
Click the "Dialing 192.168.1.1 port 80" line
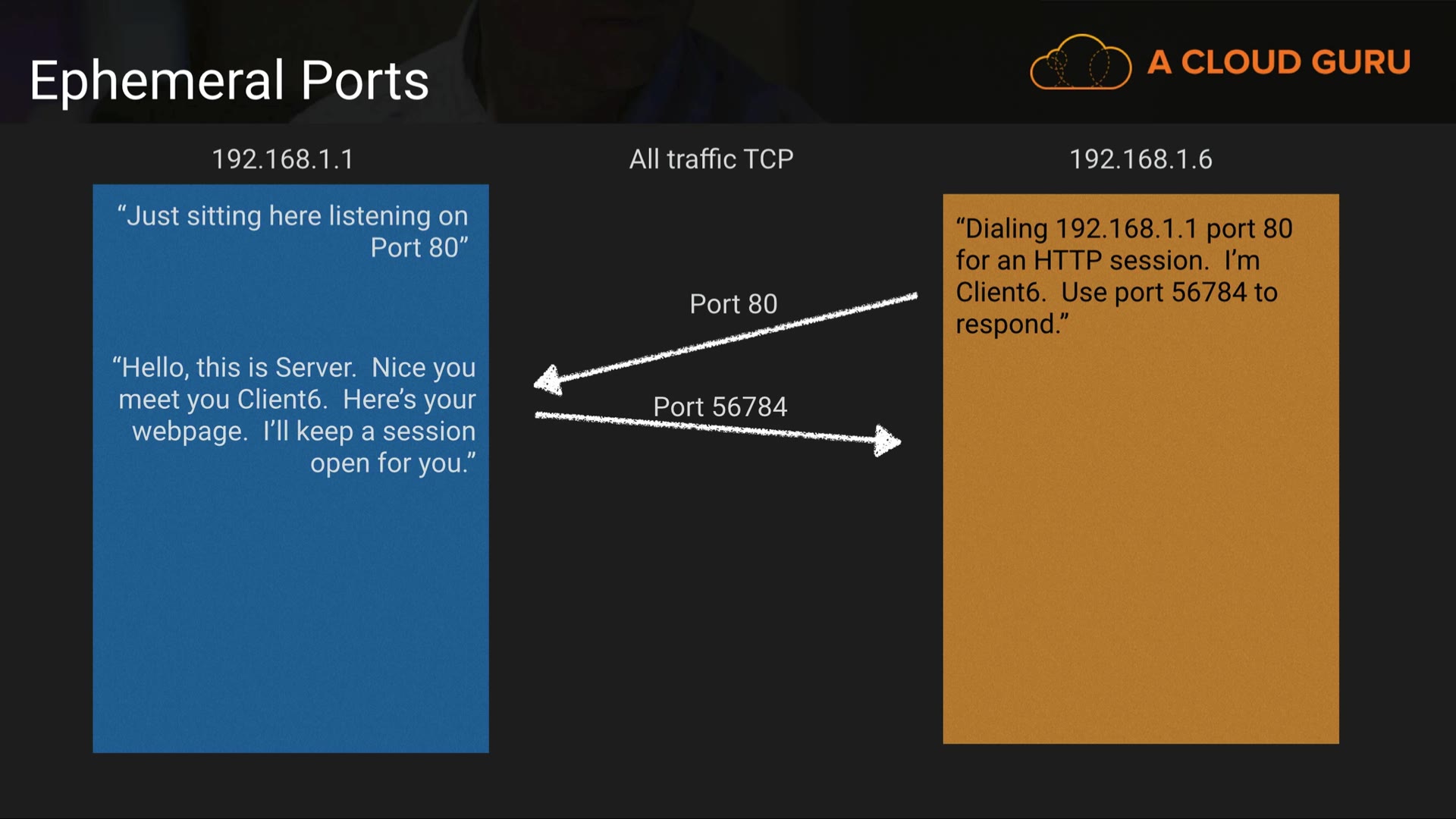click(x=1124, y=229)
